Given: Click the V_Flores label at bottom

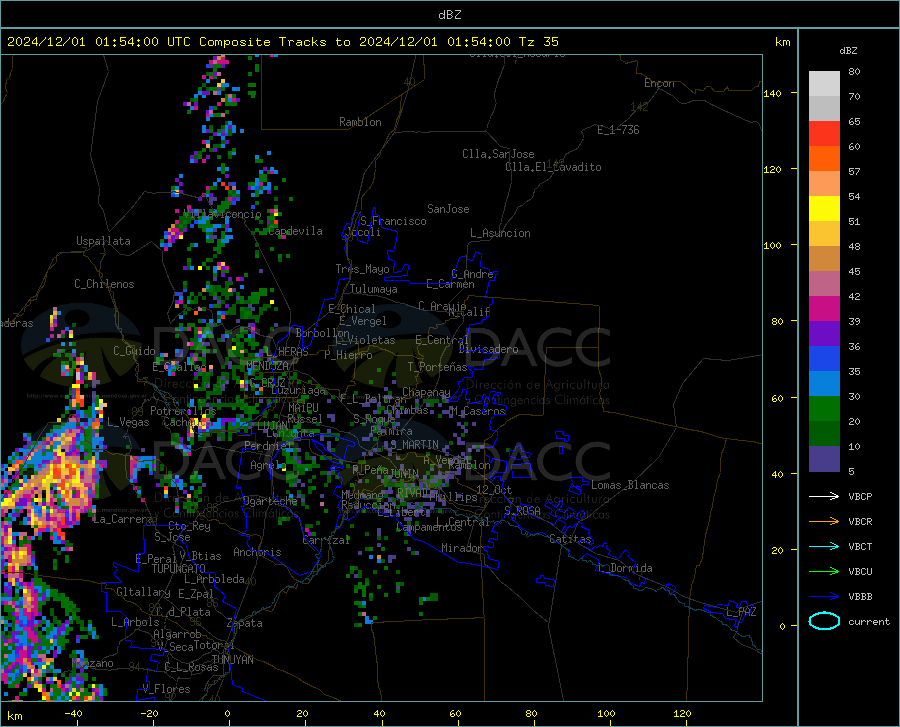Looking at the screenshot, I should coord(166,689).
